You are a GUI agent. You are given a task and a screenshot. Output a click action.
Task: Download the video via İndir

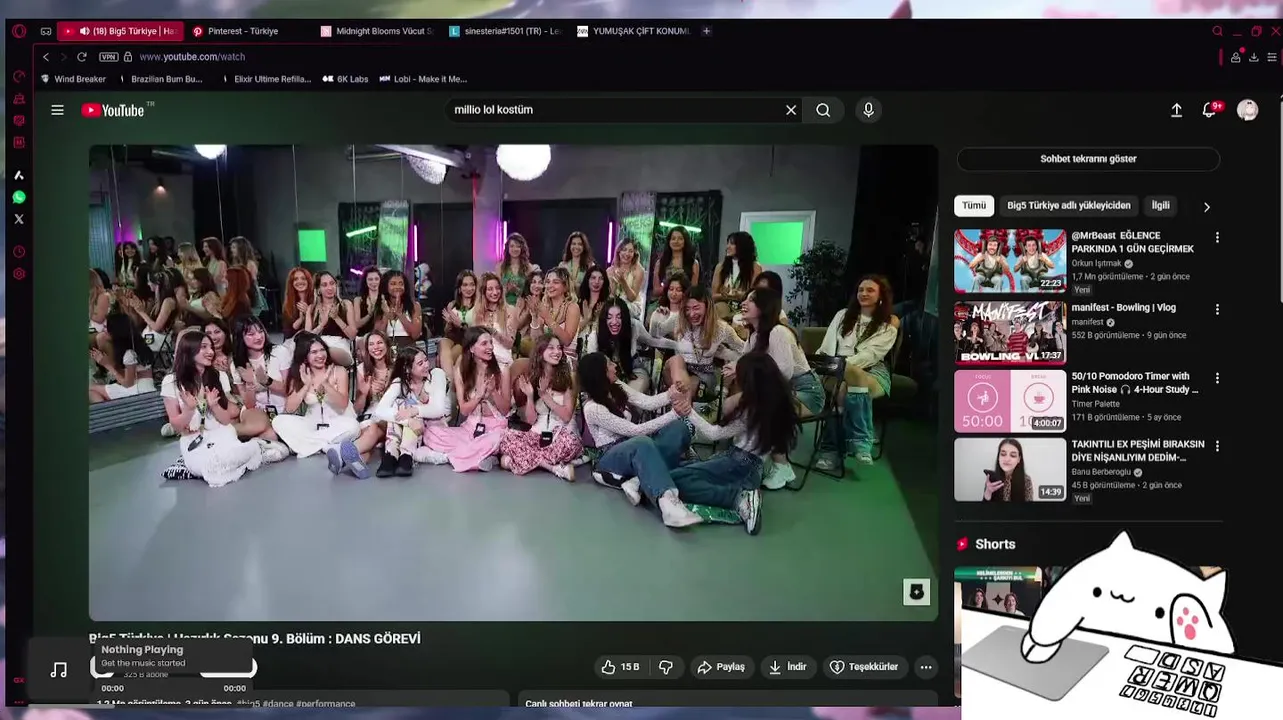787,667
